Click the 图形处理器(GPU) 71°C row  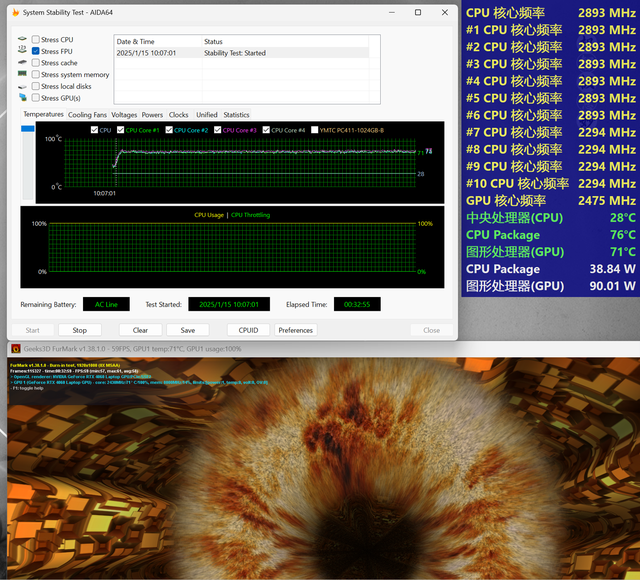551,252
